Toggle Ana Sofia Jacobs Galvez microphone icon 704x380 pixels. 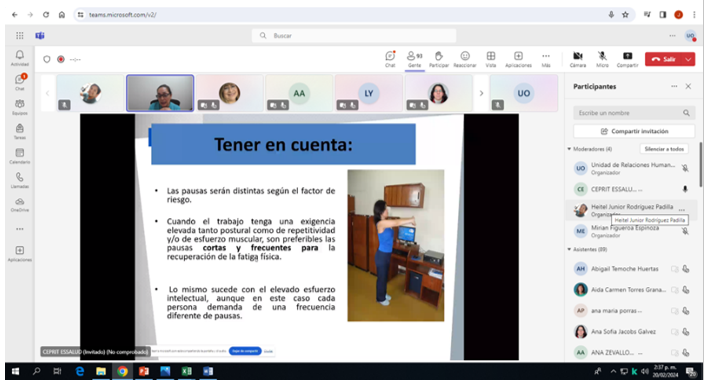click(x=686, y=331)
